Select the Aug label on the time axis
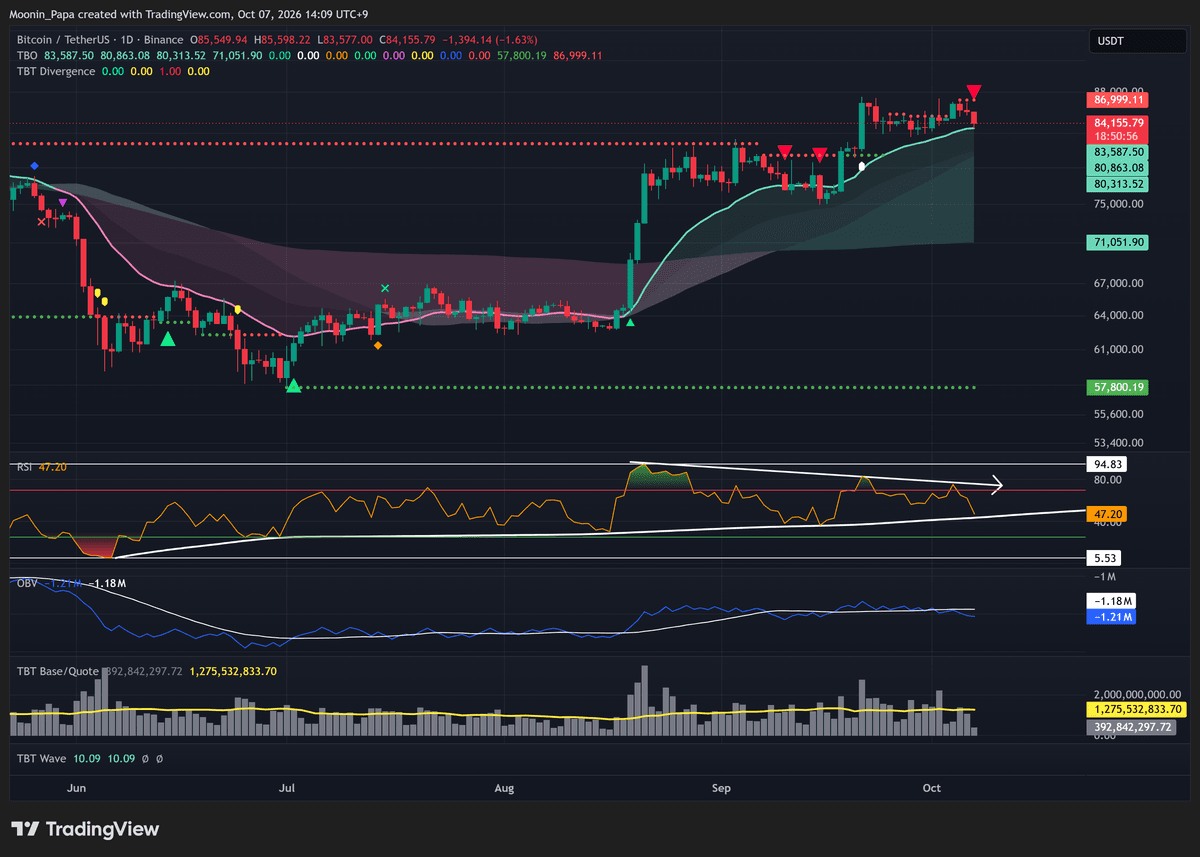Viewport: 1200px width, 857px height. tap(504, 788)
